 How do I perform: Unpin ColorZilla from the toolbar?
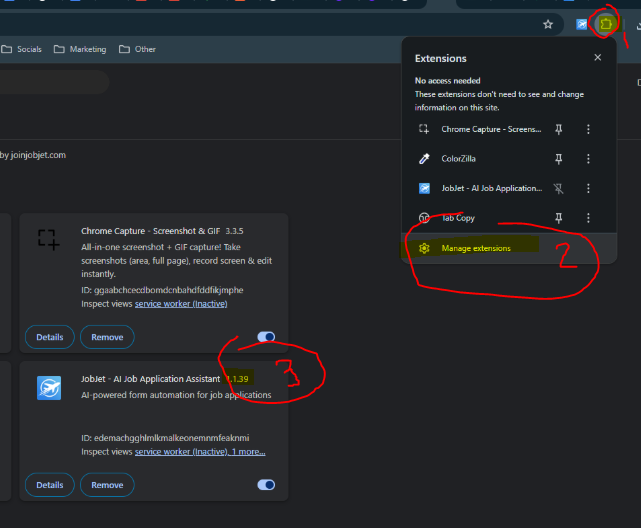click(558, 159)
